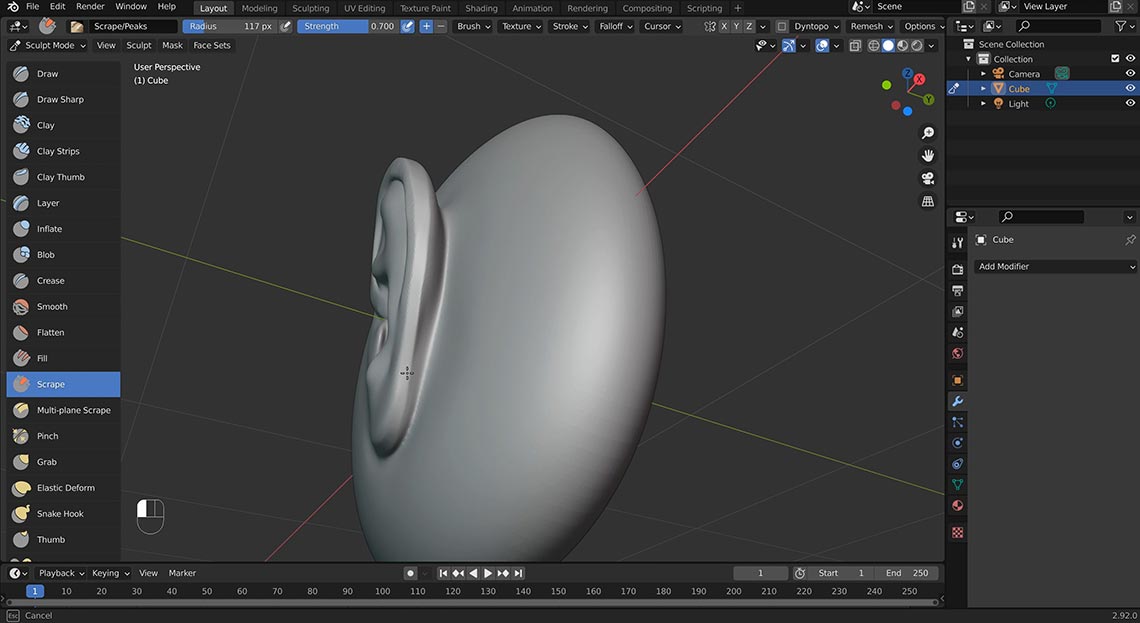Open the Cursor dropdown

point(662,26)
